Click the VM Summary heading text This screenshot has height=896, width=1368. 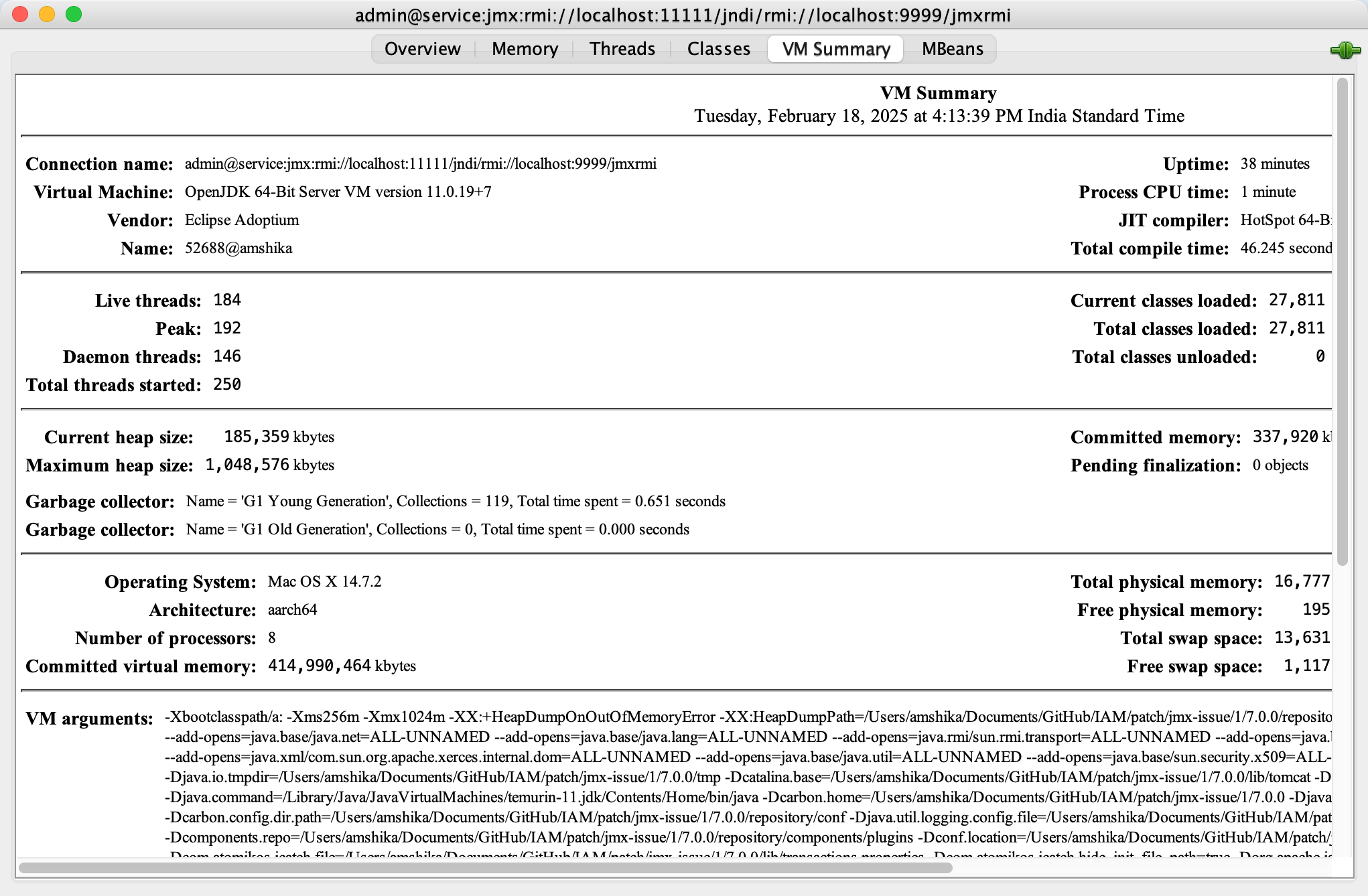938,93
